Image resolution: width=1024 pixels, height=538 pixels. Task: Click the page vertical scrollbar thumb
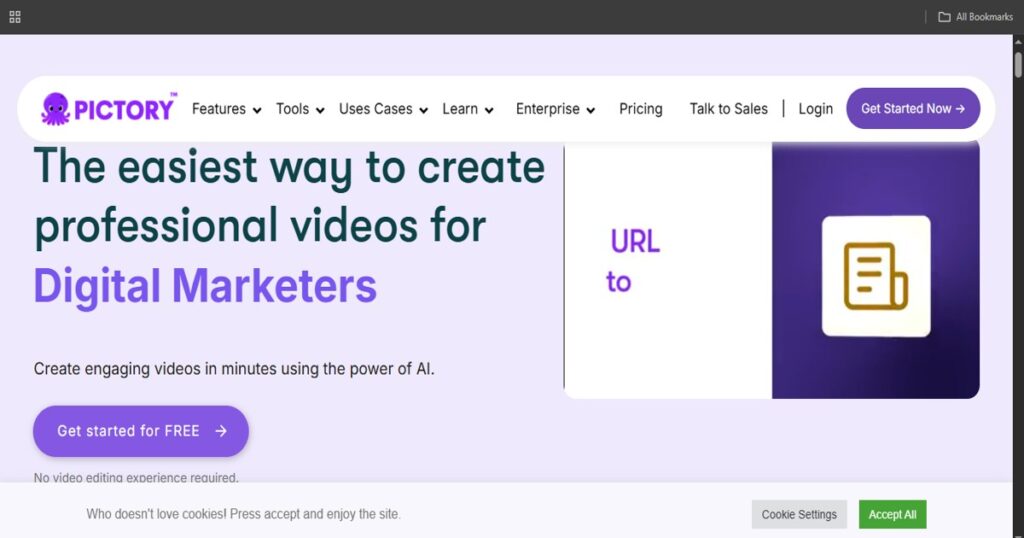click(1017, 65)
